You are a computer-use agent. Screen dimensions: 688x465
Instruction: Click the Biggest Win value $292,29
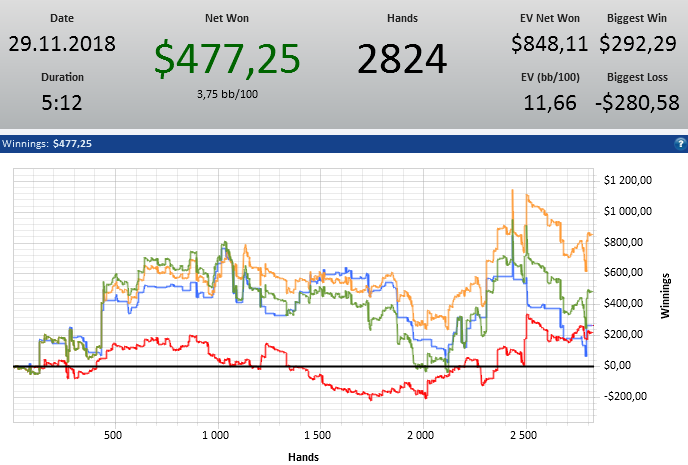[x=638, y=43]
